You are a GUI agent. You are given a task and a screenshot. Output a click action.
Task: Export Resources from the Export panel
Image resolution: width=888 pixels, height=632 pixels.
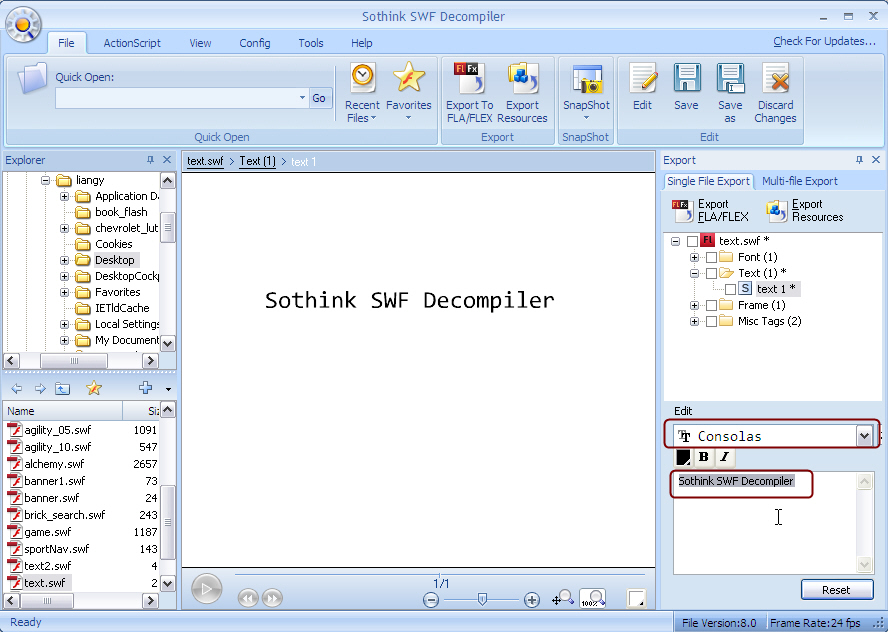click(805, 210)
